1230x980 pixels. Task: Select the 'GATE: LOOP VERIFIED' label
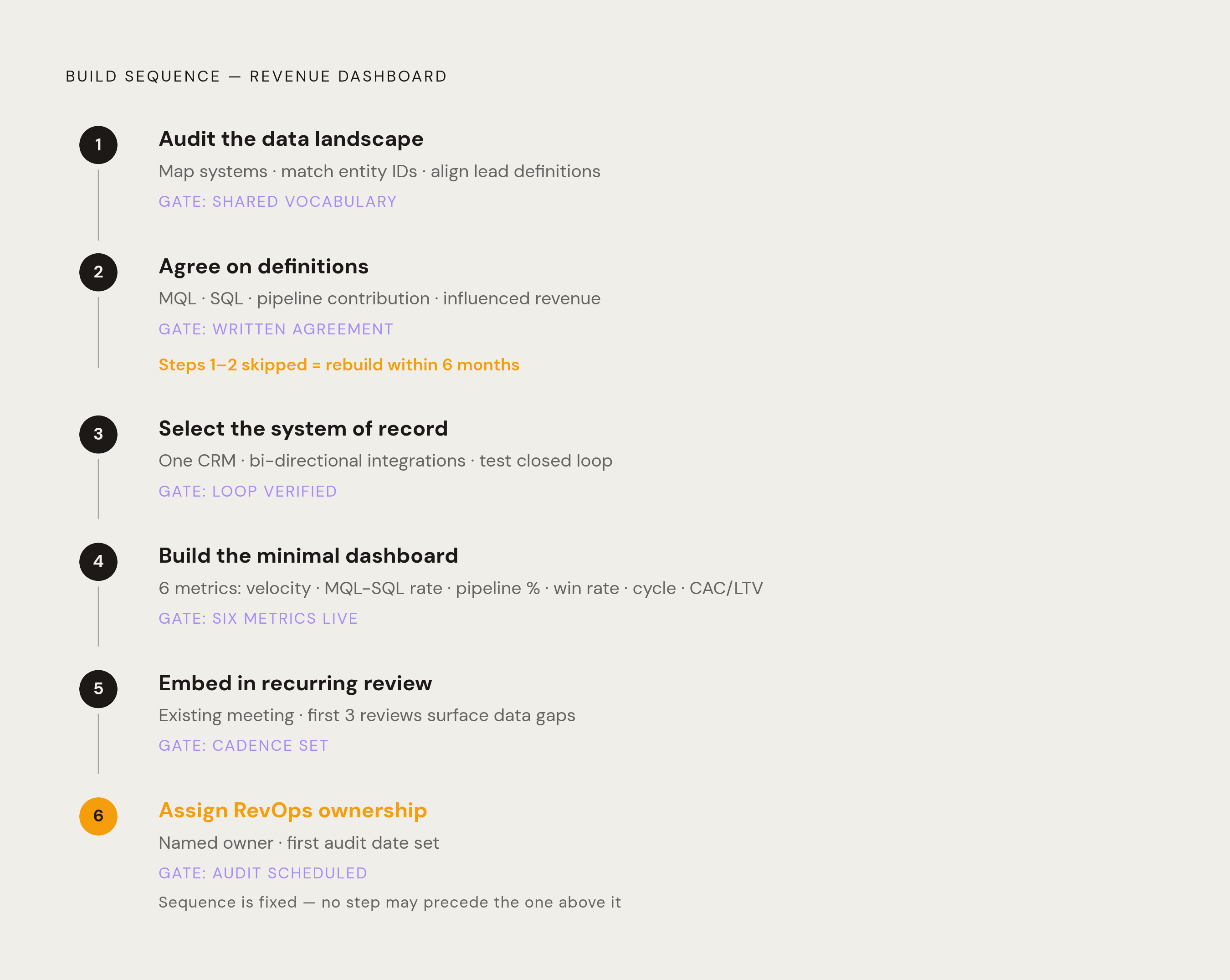248,491
